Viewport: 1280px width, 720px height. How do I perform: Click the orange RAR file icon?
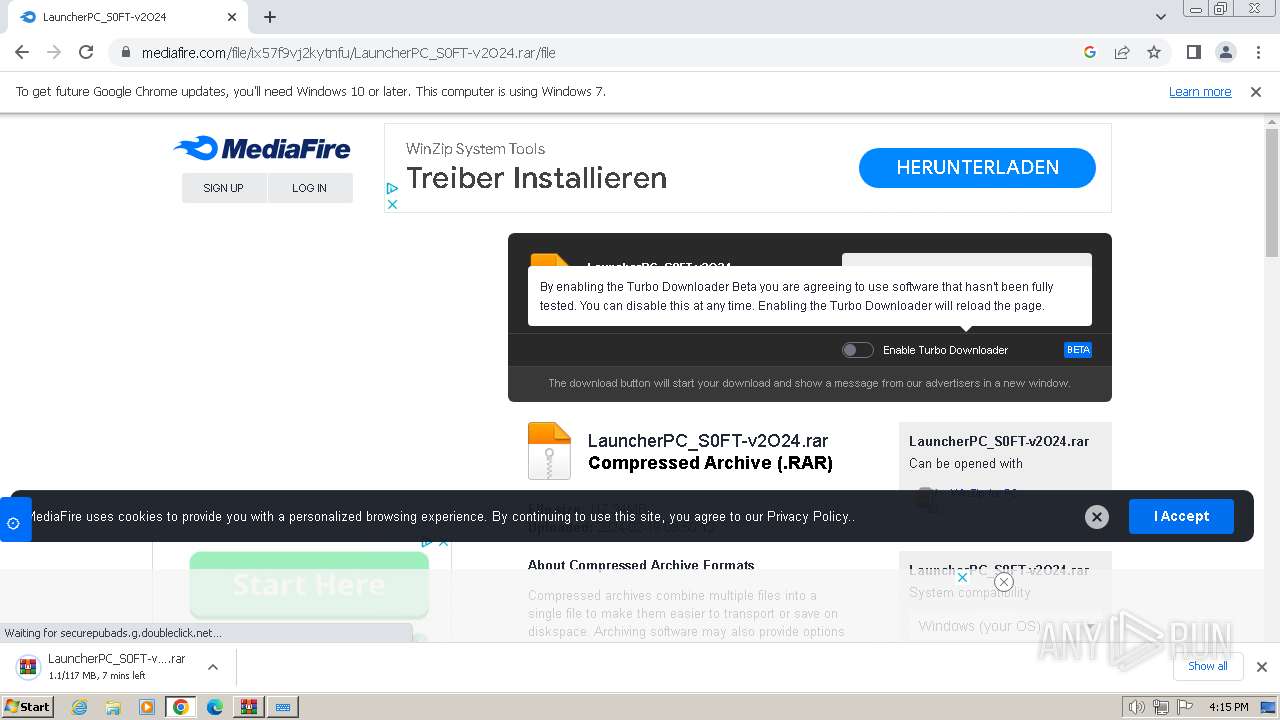coord(549,451)
